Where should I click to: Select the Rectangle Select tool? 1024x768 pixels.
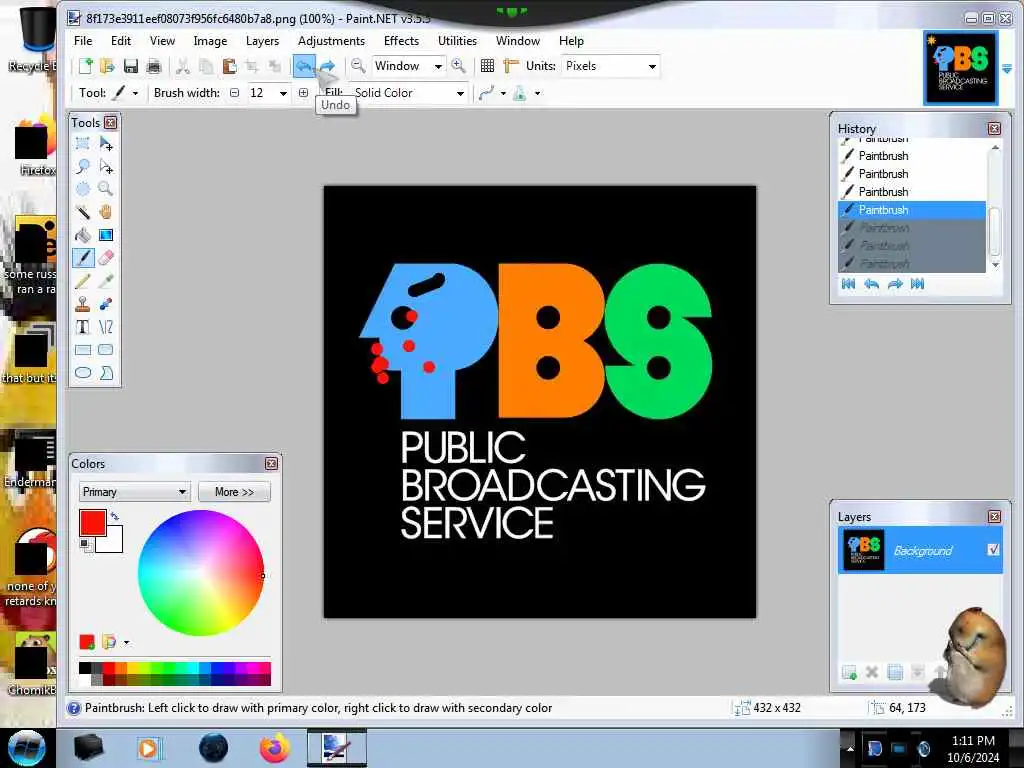pos(83,144)
